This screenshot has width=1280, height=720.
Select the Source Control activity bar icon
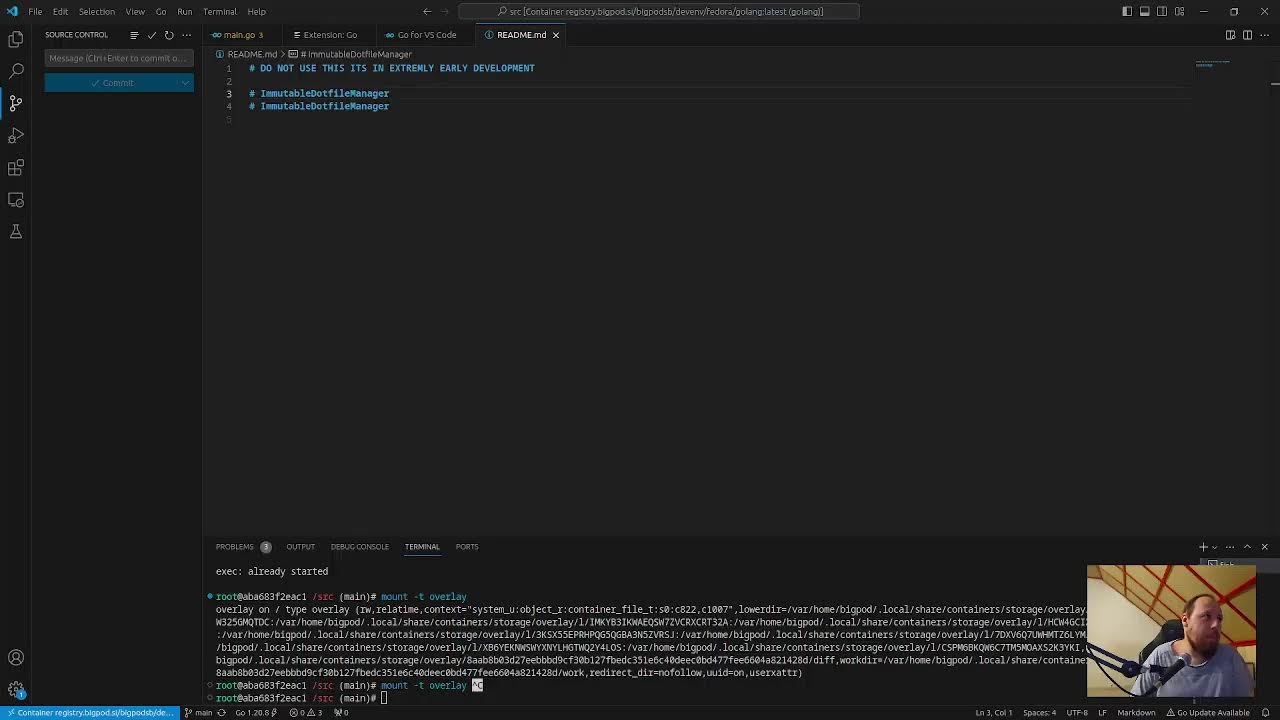[16, 103]
